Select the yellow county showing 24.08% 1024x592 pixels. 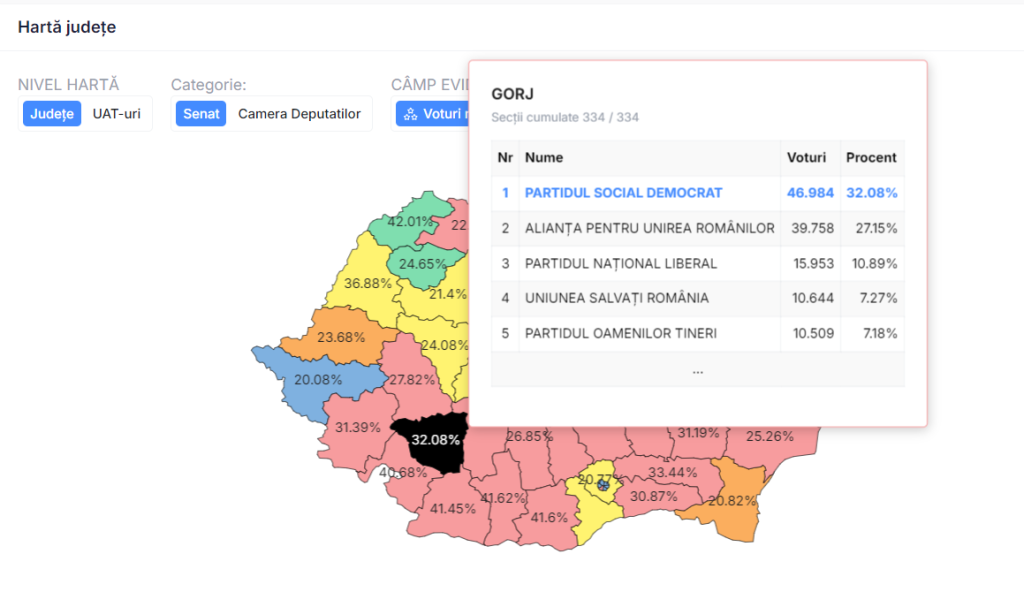(444, 345)
